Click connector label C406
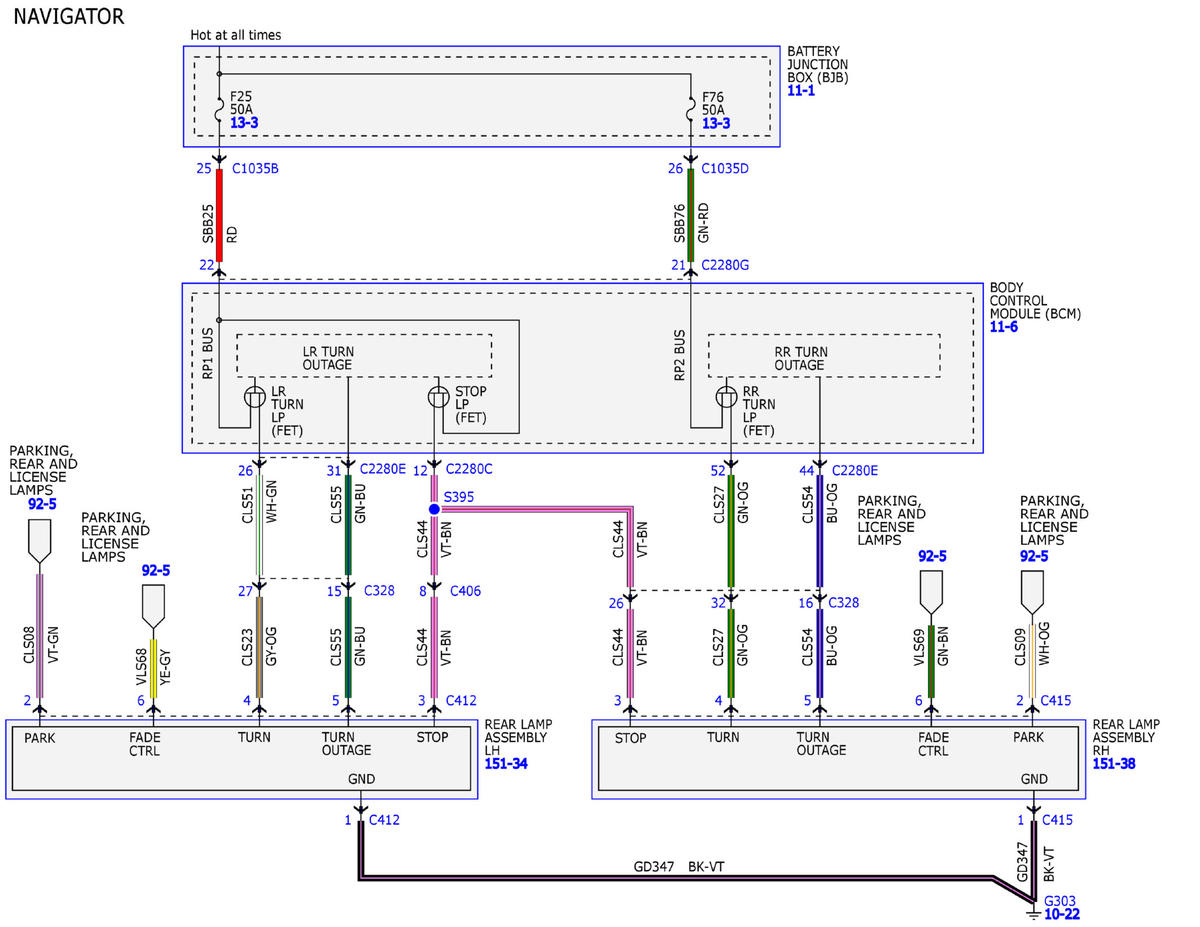 [x=465, y=591]
